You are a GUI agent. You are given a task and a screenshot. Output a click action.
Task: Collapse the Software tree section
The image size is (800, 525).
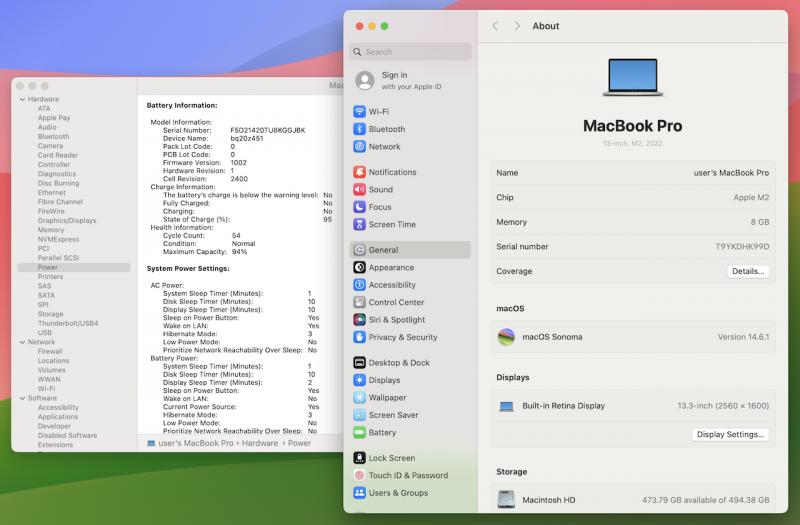click(22, 398)
